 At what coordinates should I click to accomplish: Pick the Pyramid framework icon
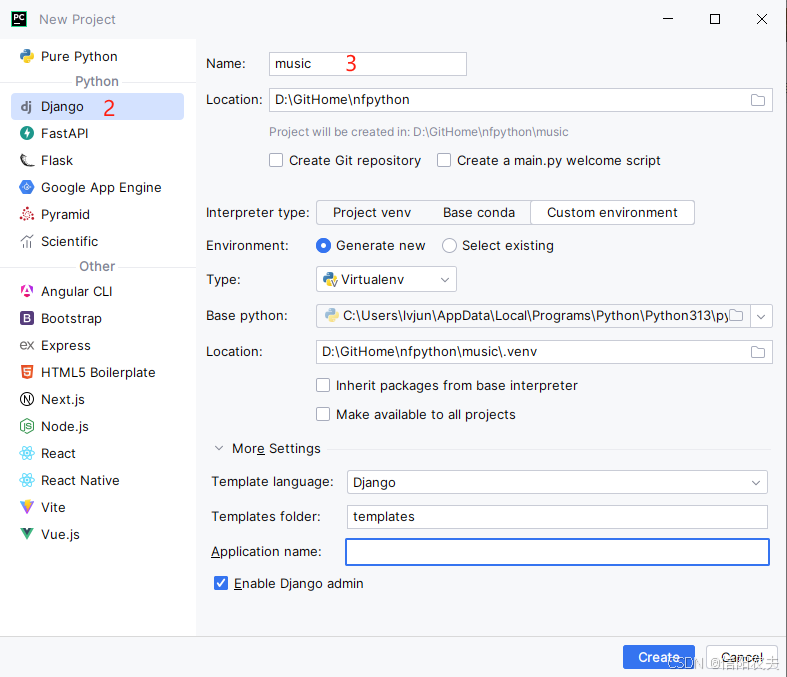[x=27, y=214]
